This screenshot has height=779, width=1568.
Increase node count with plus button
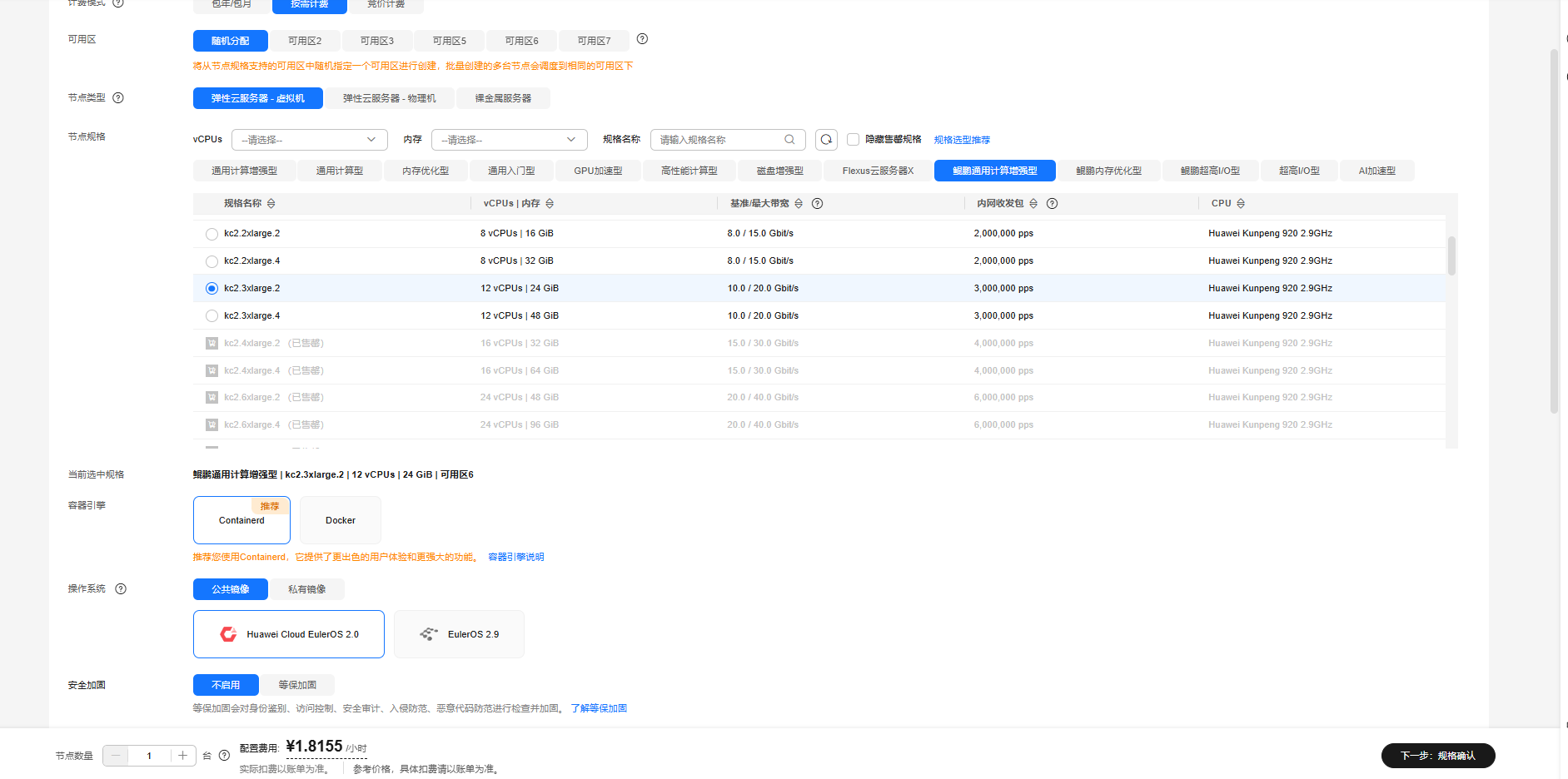pyautogui.click(x=182, y=756)
